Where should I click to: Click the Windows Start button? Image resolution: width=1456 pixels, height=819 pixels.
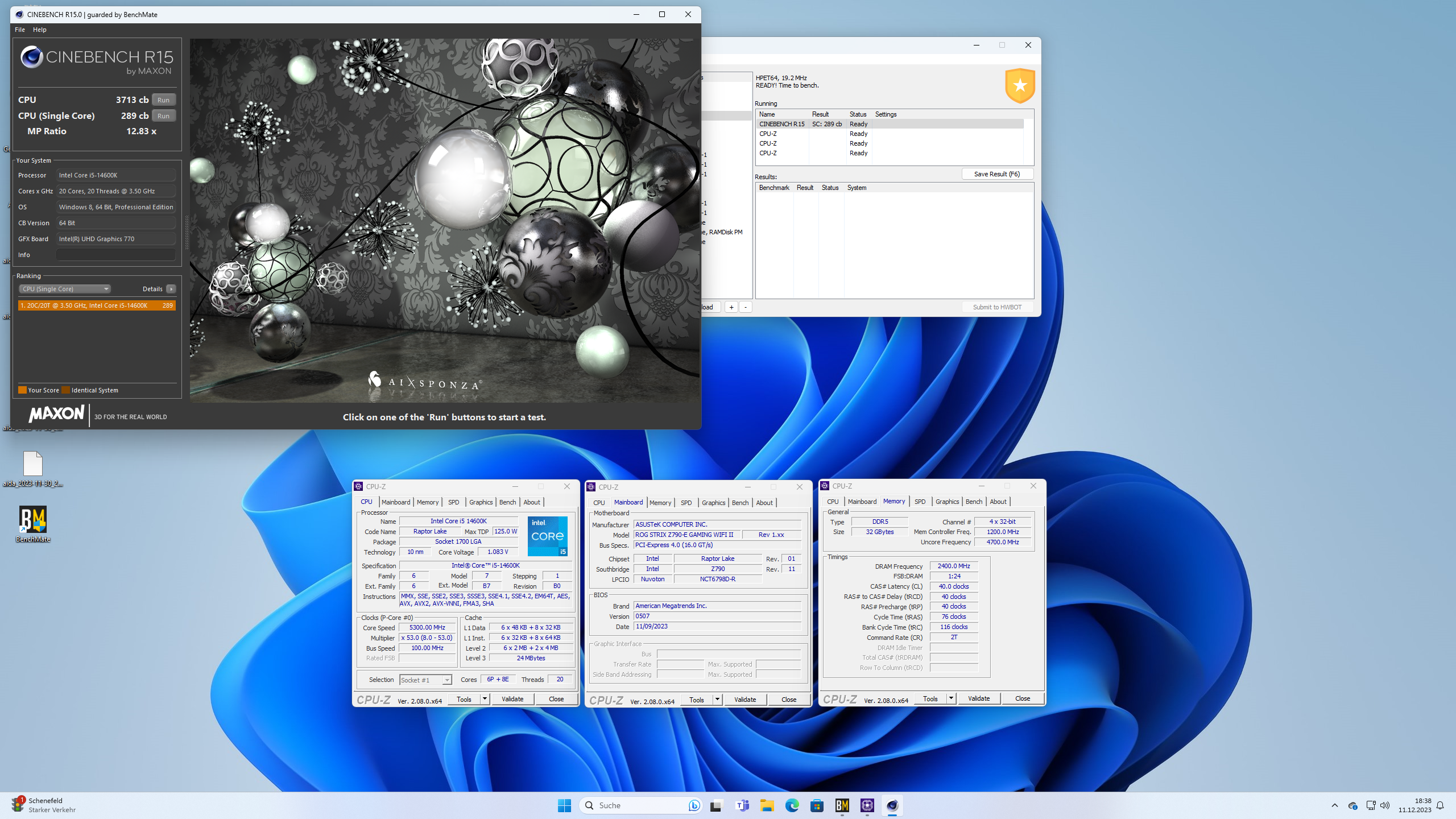click(x=564, y=805)
